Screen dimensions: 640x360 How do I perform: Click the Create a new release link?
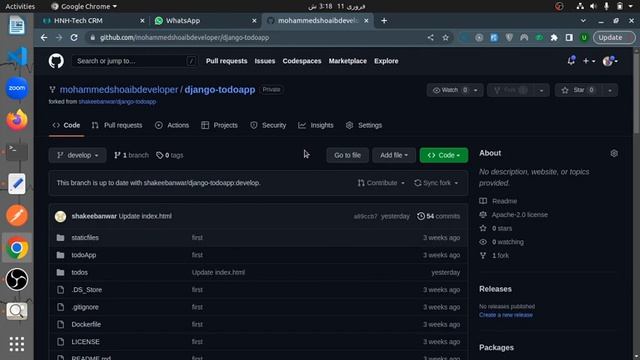pyautogui.click(x=506, y=315)
